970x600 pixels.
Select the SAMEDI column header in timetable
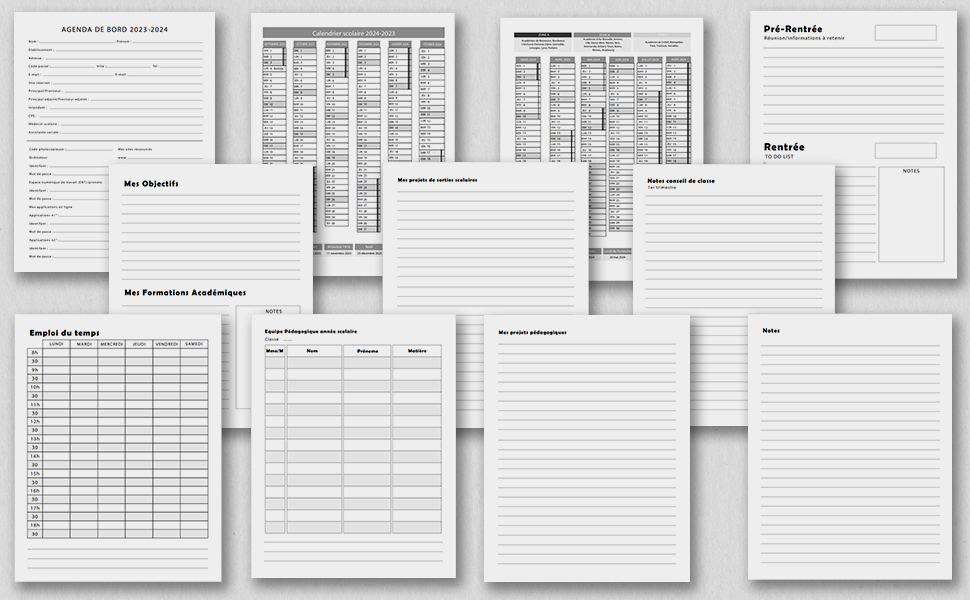(194, 344)
